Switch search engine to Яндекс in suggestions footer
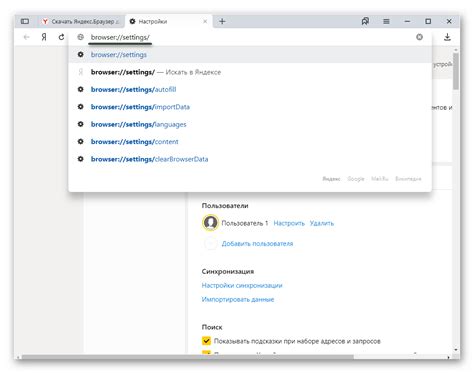This screenshot has width=474, height=373. click(331, 179)
